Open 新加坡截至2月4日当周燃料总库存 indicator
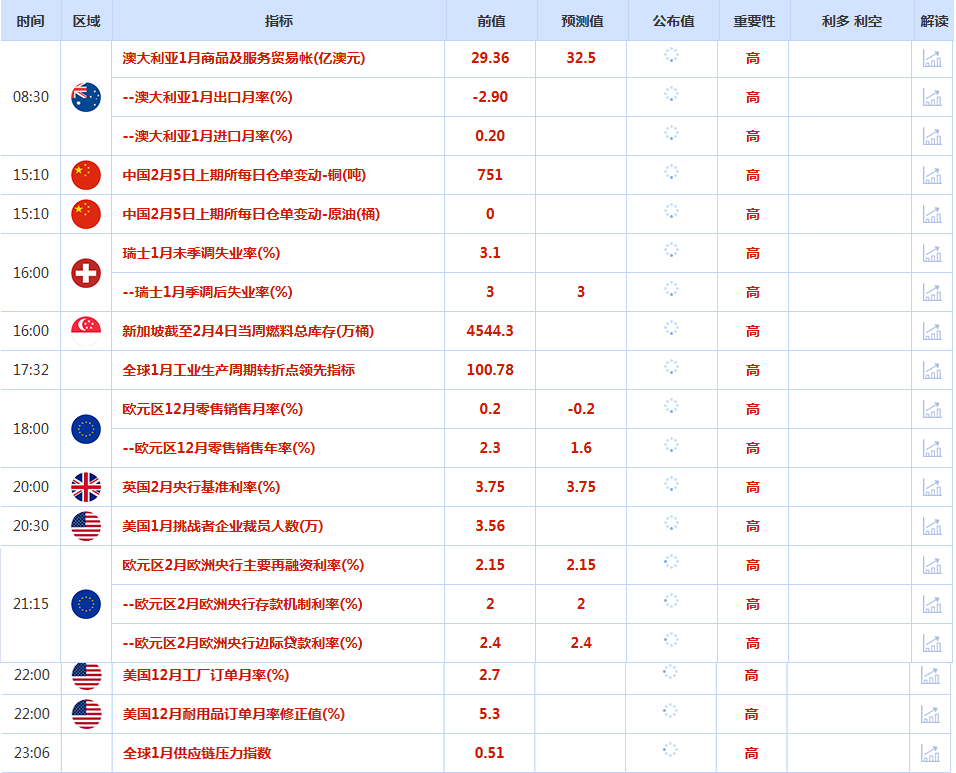The width and height of the screenshot is (956, 773). [x=248, y=331]
